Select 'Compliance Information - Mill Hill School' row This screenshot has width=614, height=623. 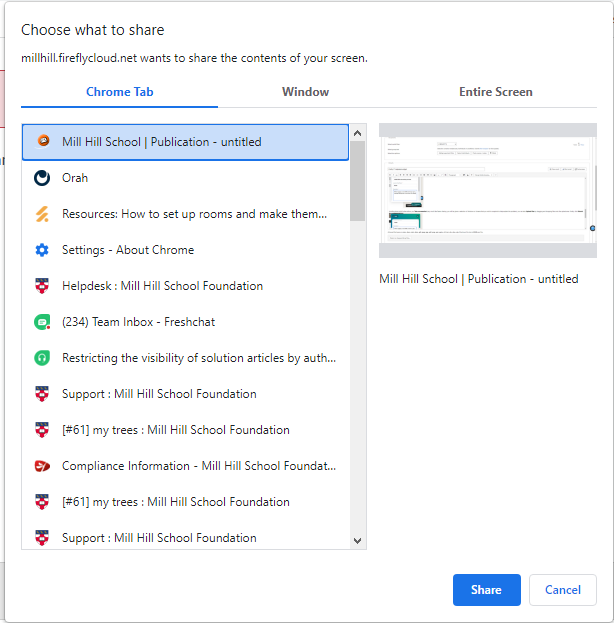point(186,466)
